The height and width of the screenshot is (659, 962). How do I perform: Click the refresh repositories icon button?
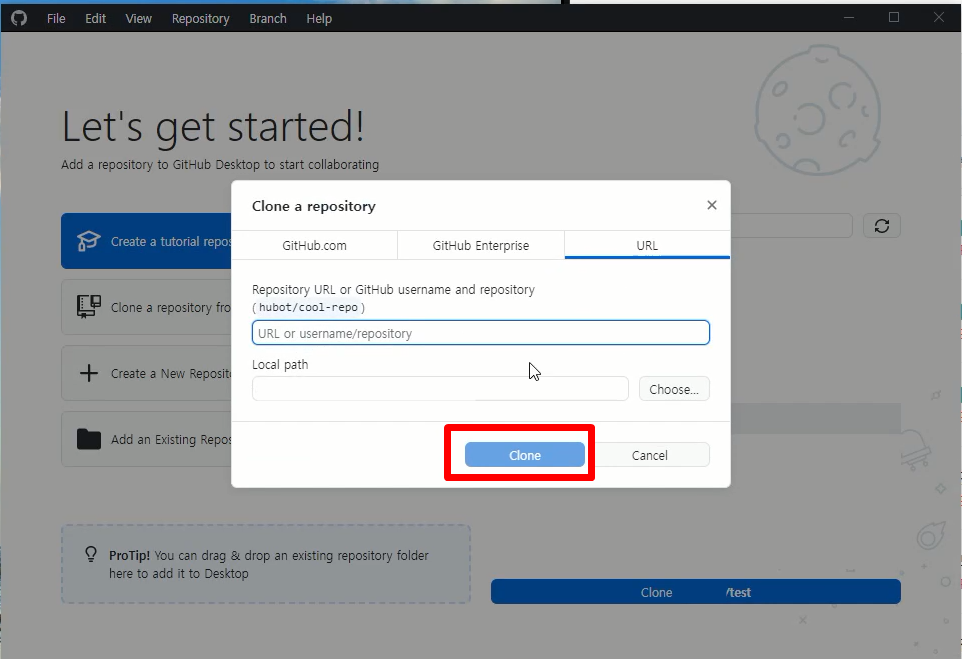882,226
